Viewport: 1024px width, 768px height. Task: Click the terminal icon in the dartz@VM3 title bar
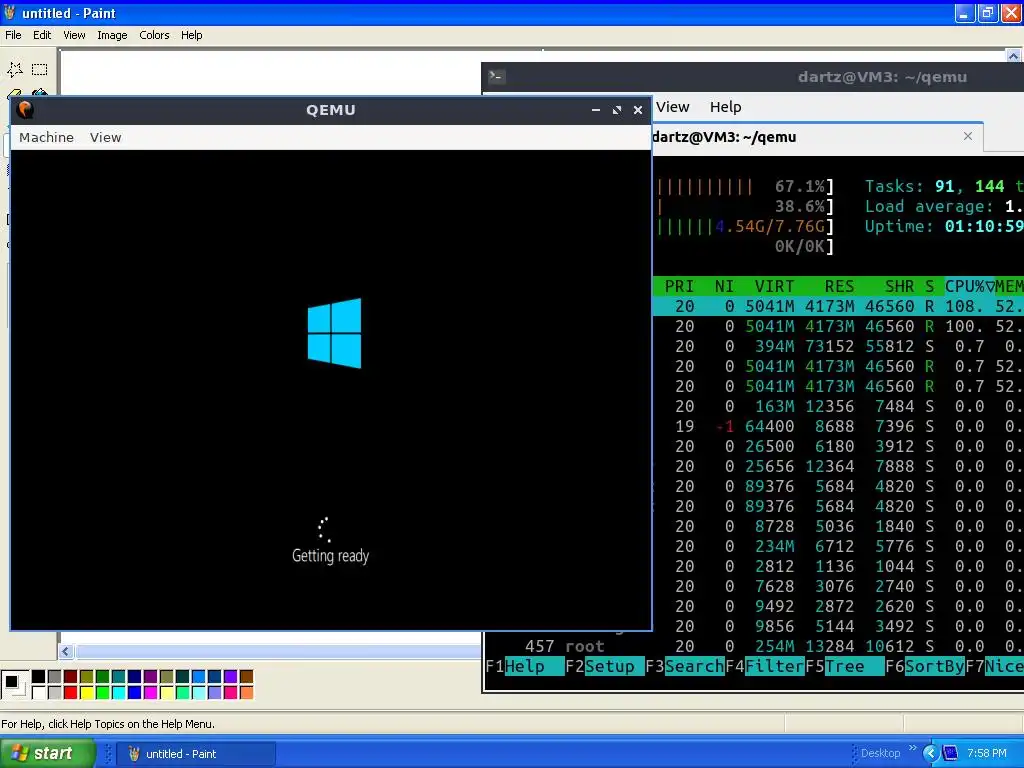coord(496,76)
